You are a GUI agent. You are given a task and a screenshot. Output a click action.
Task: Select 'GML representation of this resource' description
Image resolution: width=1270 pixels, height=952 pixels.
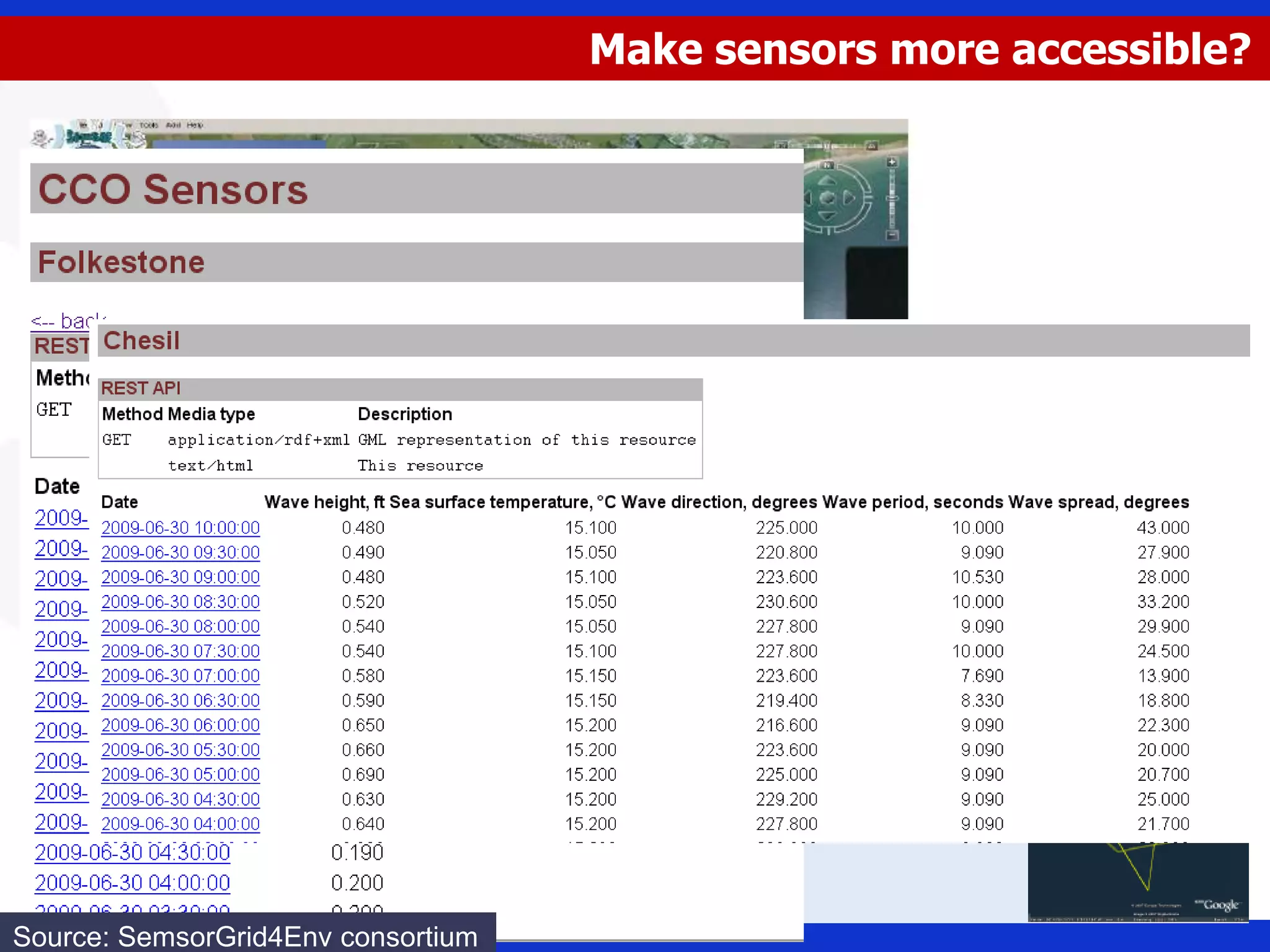(x=527, y=440)
